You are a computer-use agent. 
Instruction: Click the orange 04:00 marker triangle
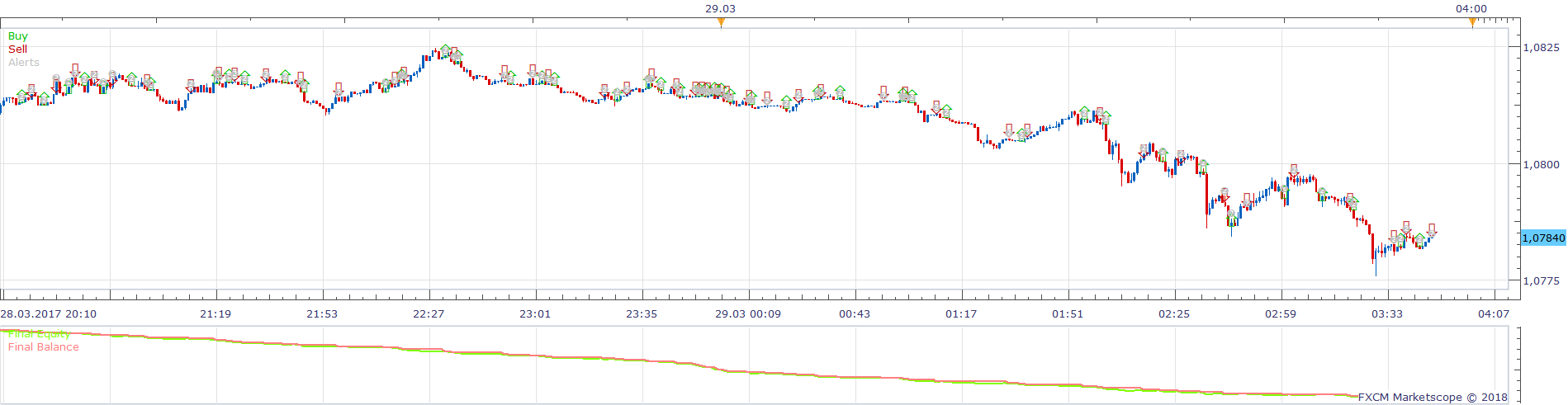[1471, 22]
